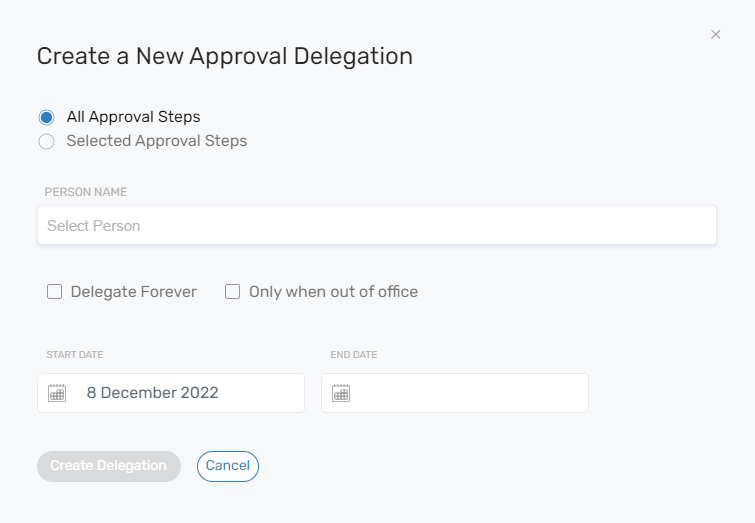Click the "Only when out of office" label
Screen dimensions: 755x523
pos(333,292)
